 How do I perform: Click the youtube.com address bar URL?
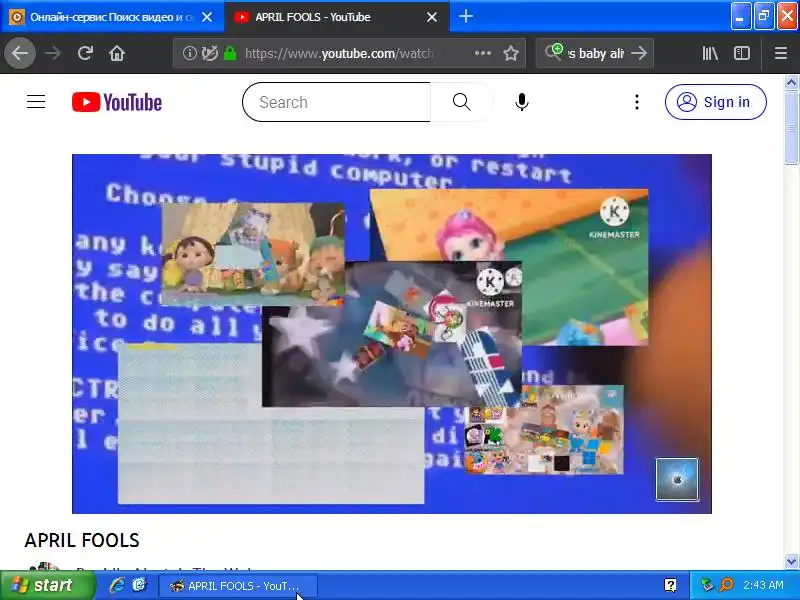pyautogui.click(x=339, y=53)
